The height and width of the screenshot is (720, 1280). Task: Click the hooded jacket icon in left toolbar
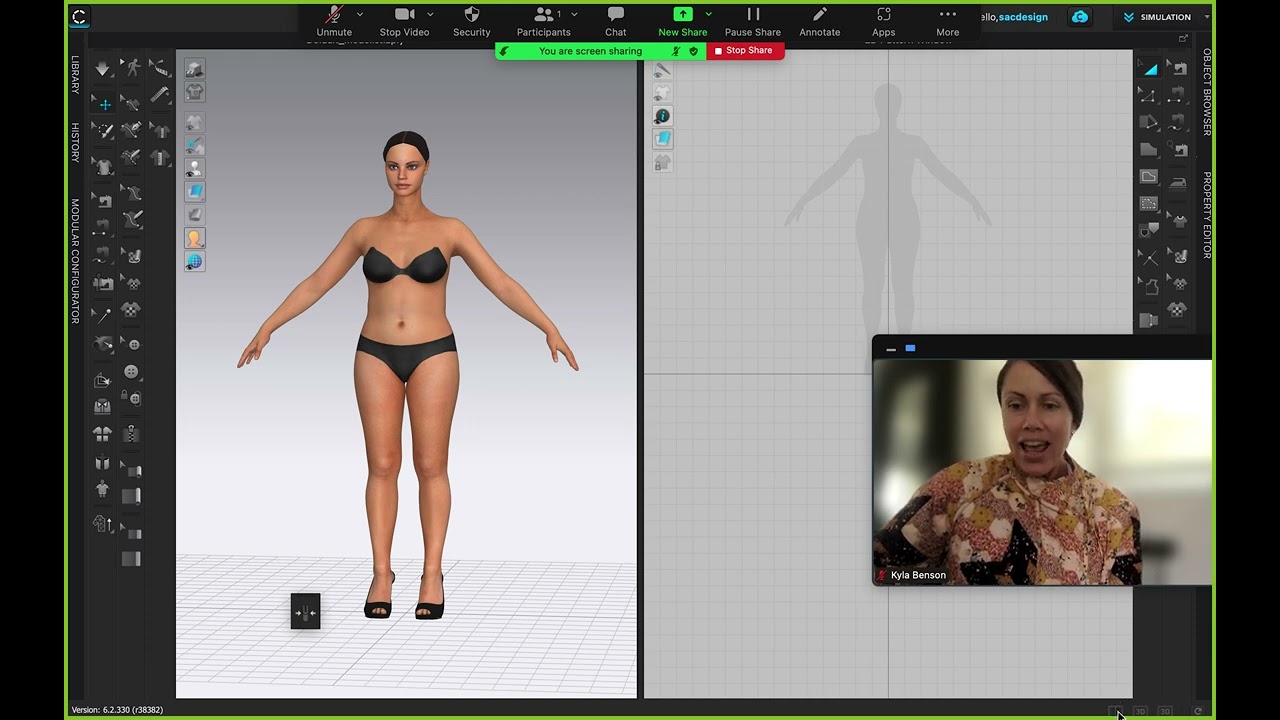(103, 407)
